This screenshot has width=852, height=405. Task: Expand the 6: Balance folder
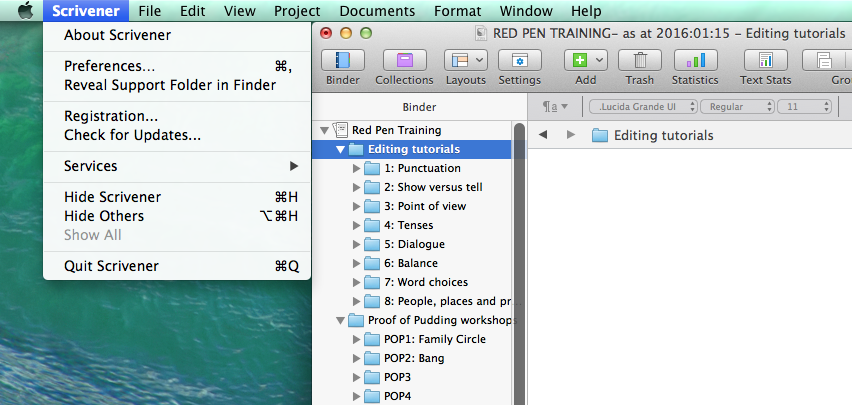(x=356, y=263)
